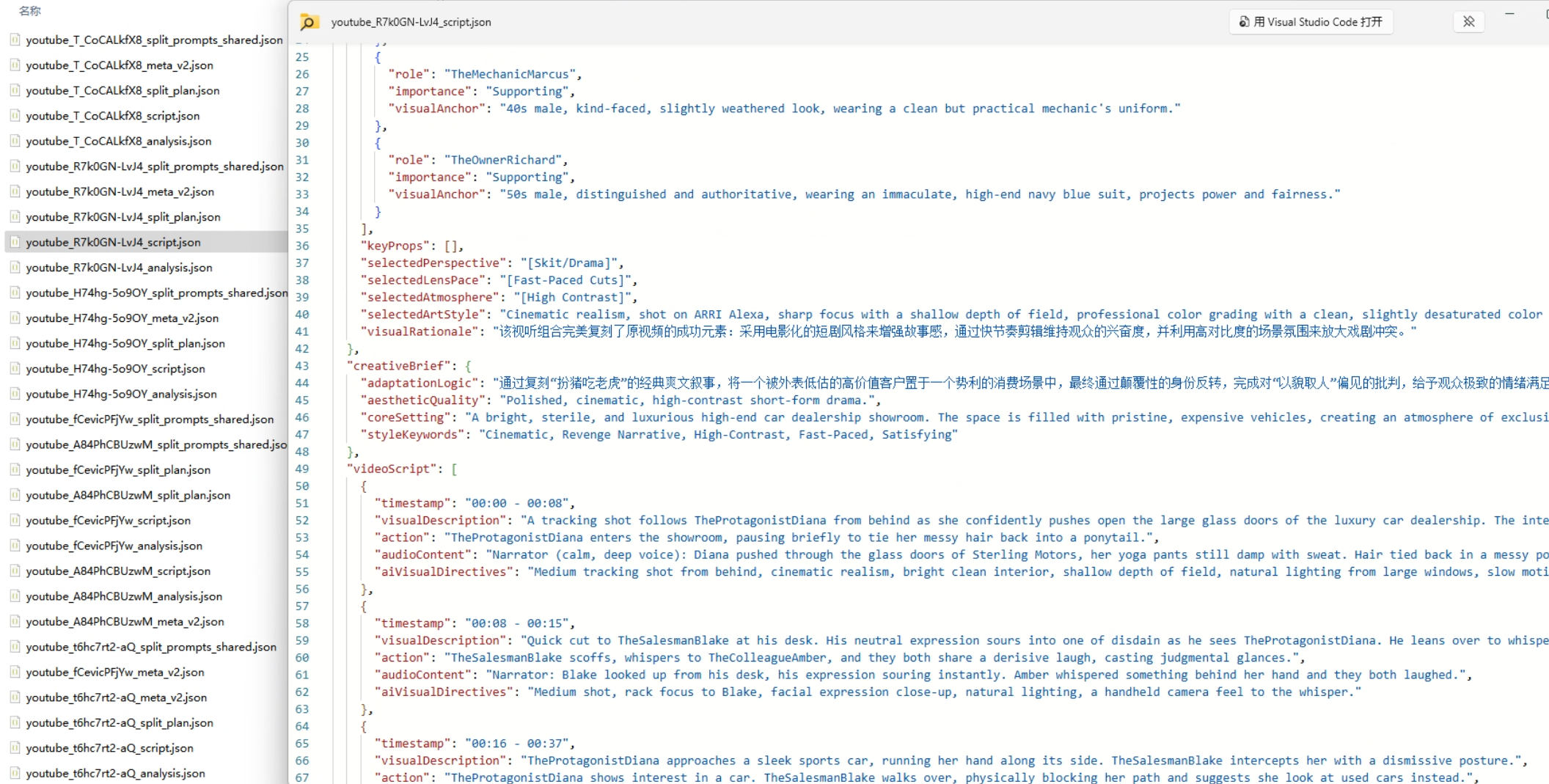
Task: Click line number 49 in the gutter
Action: (302, 469)
